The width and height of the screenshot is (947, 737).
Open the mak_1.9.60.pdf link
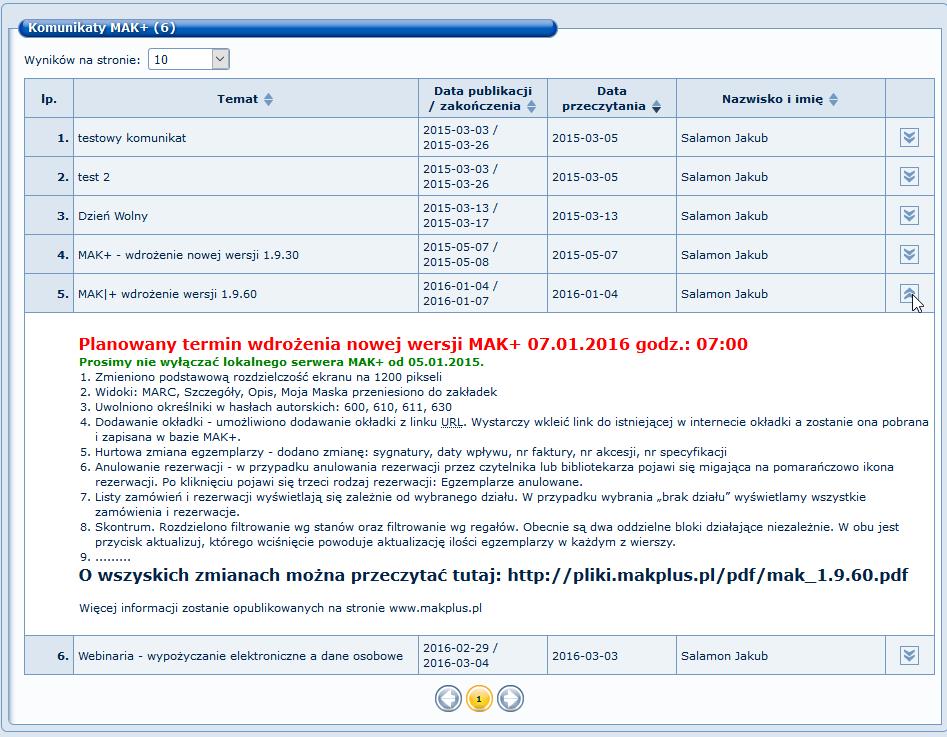click(x=708, y=575)
